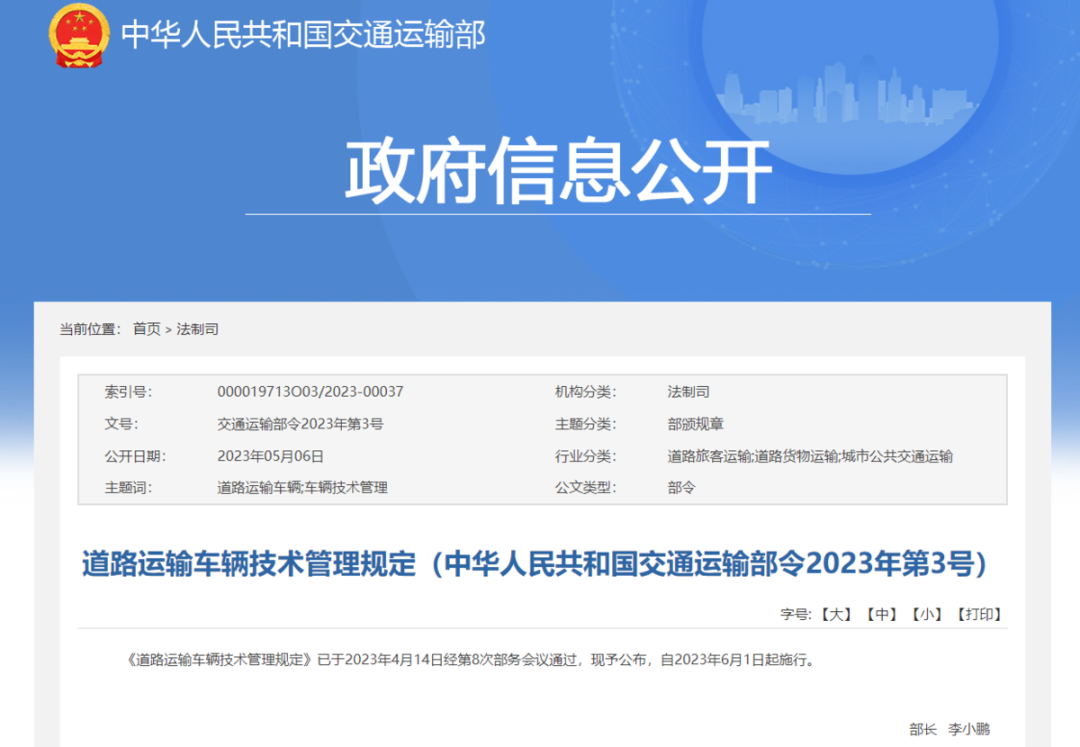Click the 政府信息公开 banner heading
Viewport: 1080px width, 747px height.
pyautogui.click(x=558, y=171)
